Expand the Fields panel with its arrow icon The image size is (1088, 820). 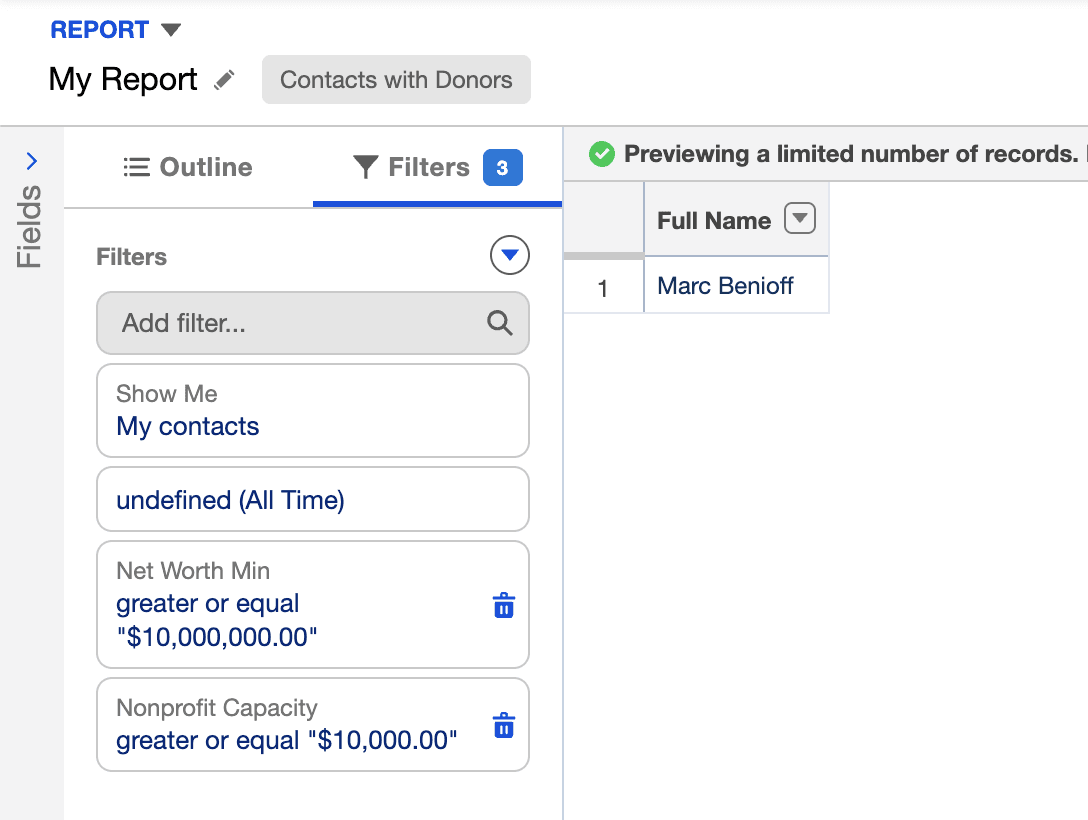(x=31, y=160)
